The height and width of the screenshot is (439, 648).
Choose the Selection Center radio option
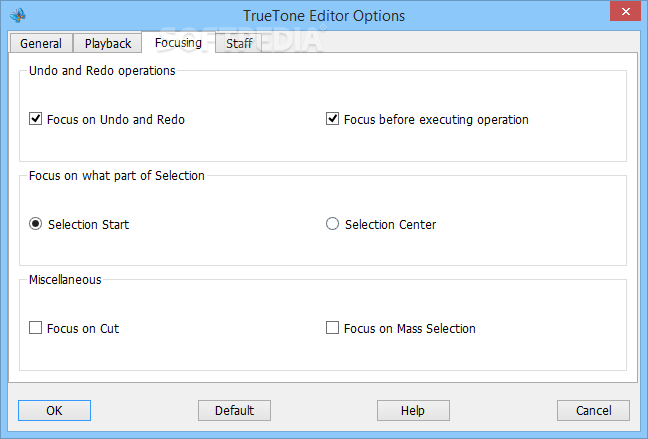(332, 224)
